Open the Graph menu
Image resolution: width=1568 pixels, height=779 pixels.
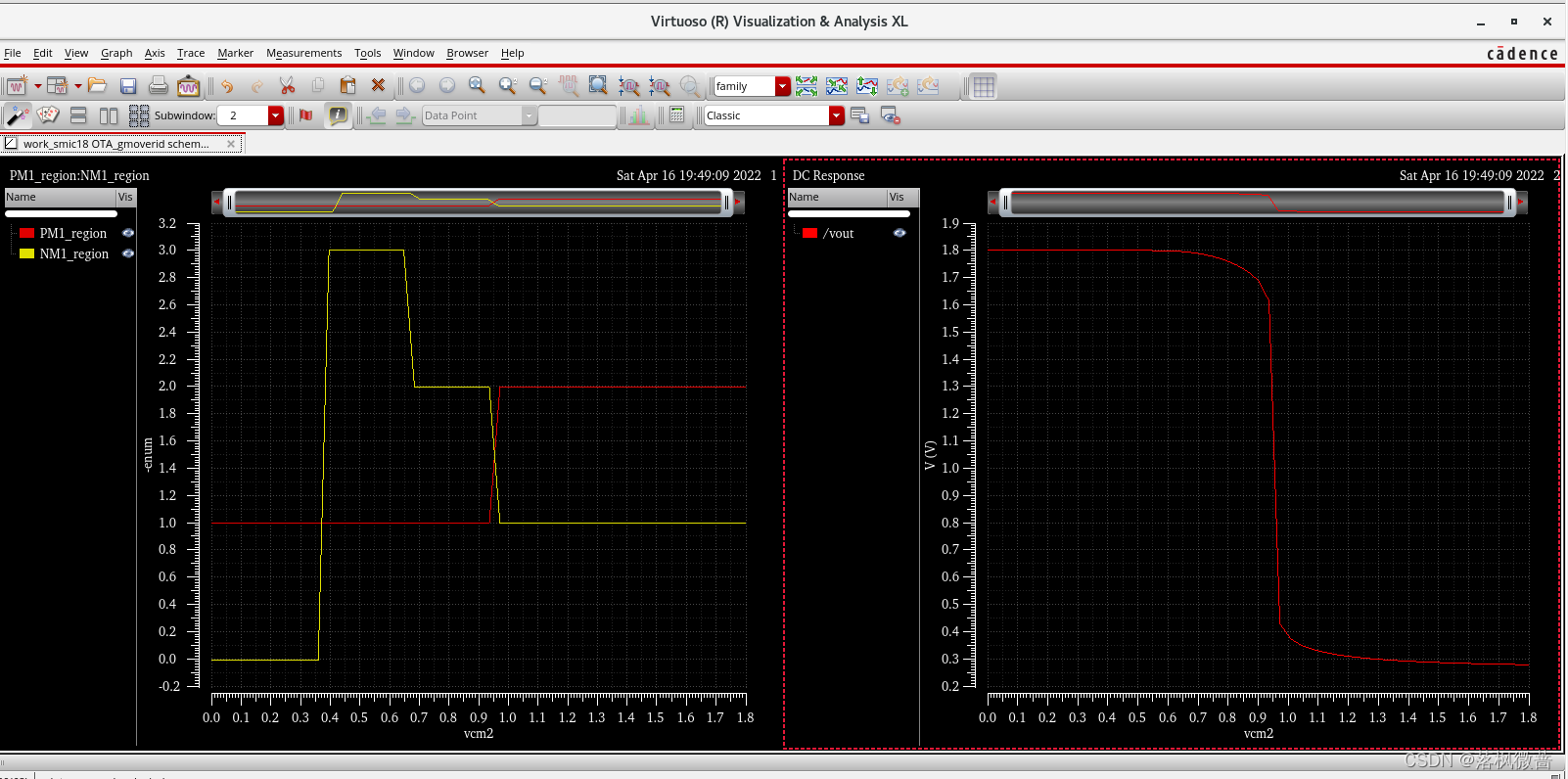pyautogui.click(x=116, y=53)
